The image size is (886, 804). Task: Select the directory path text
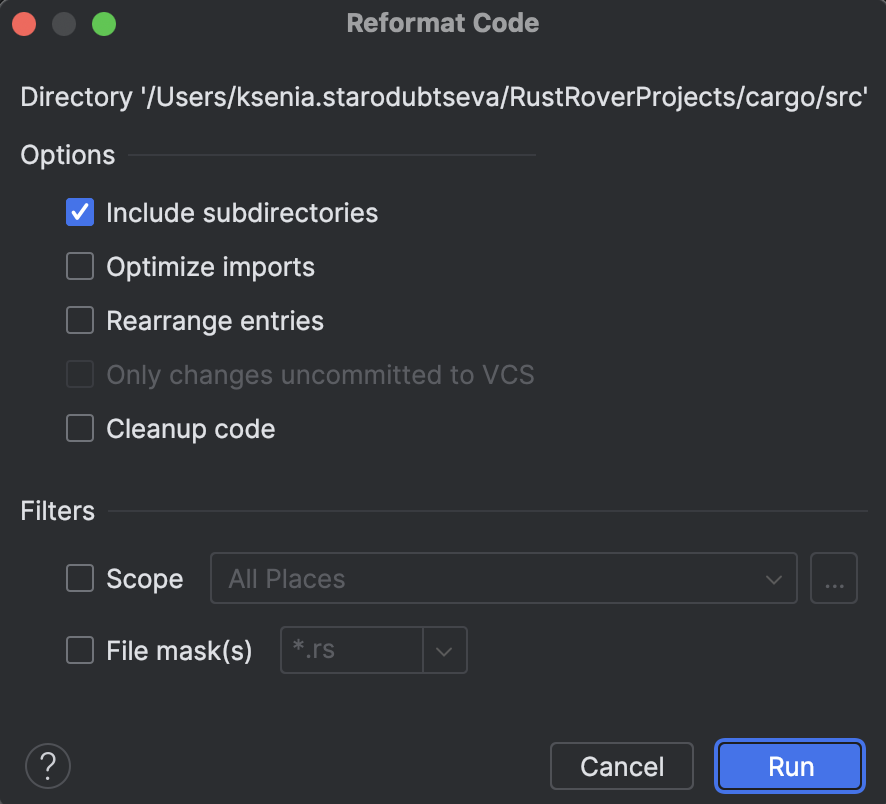point(443,97)
